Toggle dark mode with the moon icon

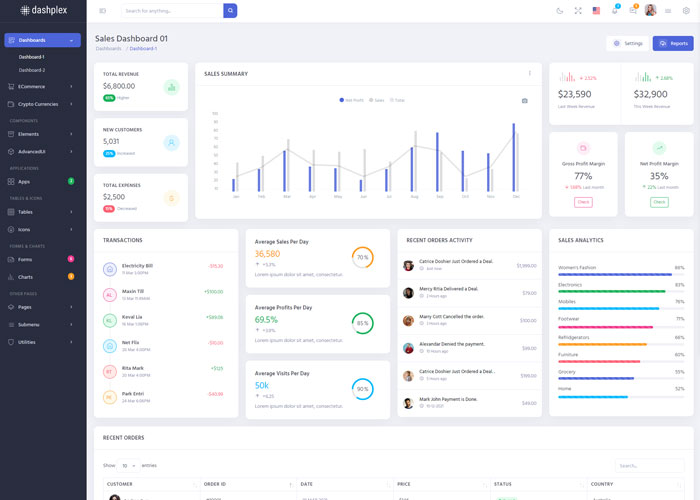[x=559, y=11]
